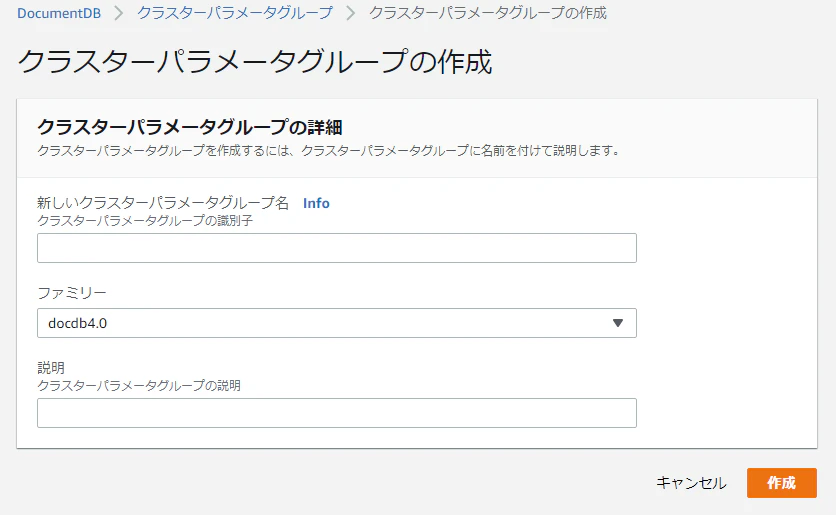Viewport: 836px width, 515px height.
Task: Click the ファミリー label
Action: (x=72, y=293)
